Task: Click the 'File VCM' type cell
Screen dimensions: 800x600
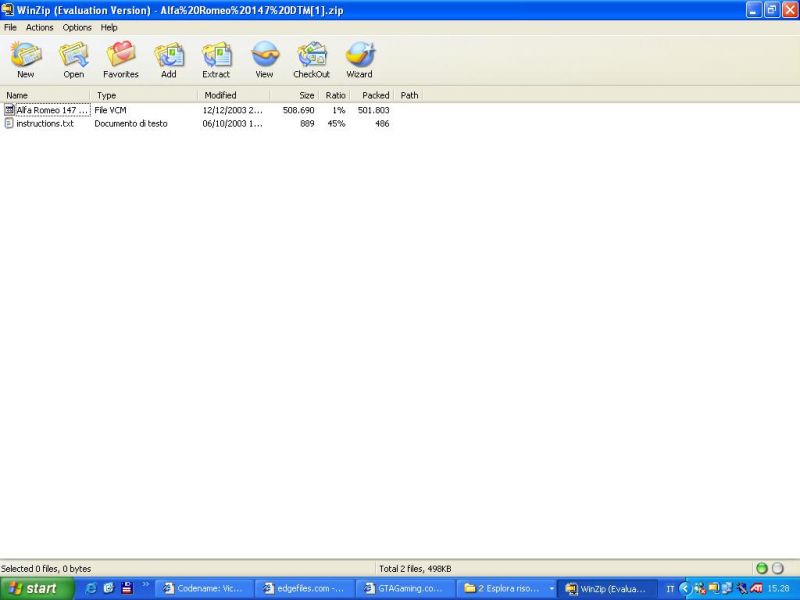Action: (110, 110)
